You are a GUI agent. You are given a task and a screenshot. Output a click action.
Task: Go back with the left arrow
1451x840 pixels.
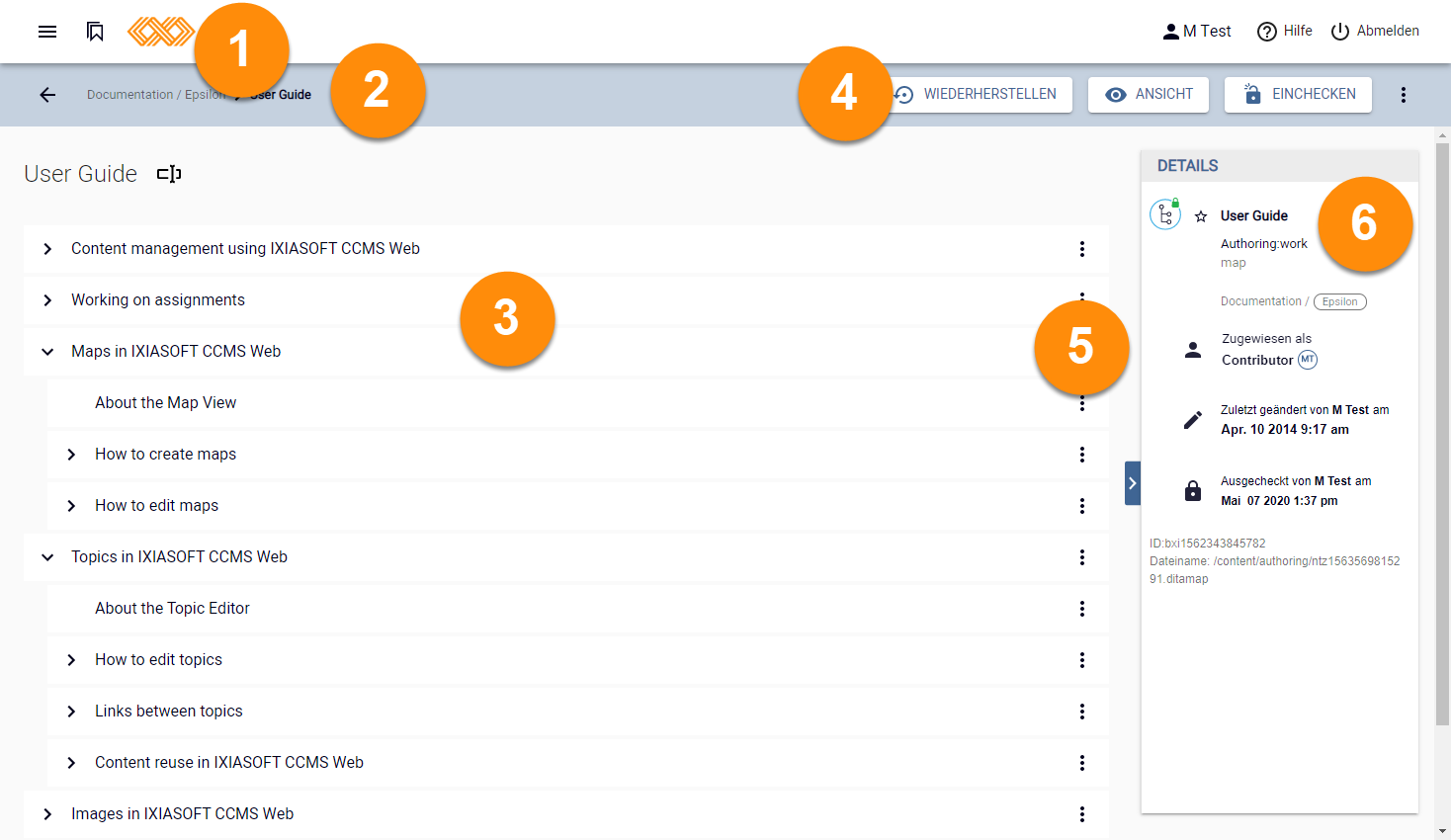pyautogui.click(x=47, y=95)
